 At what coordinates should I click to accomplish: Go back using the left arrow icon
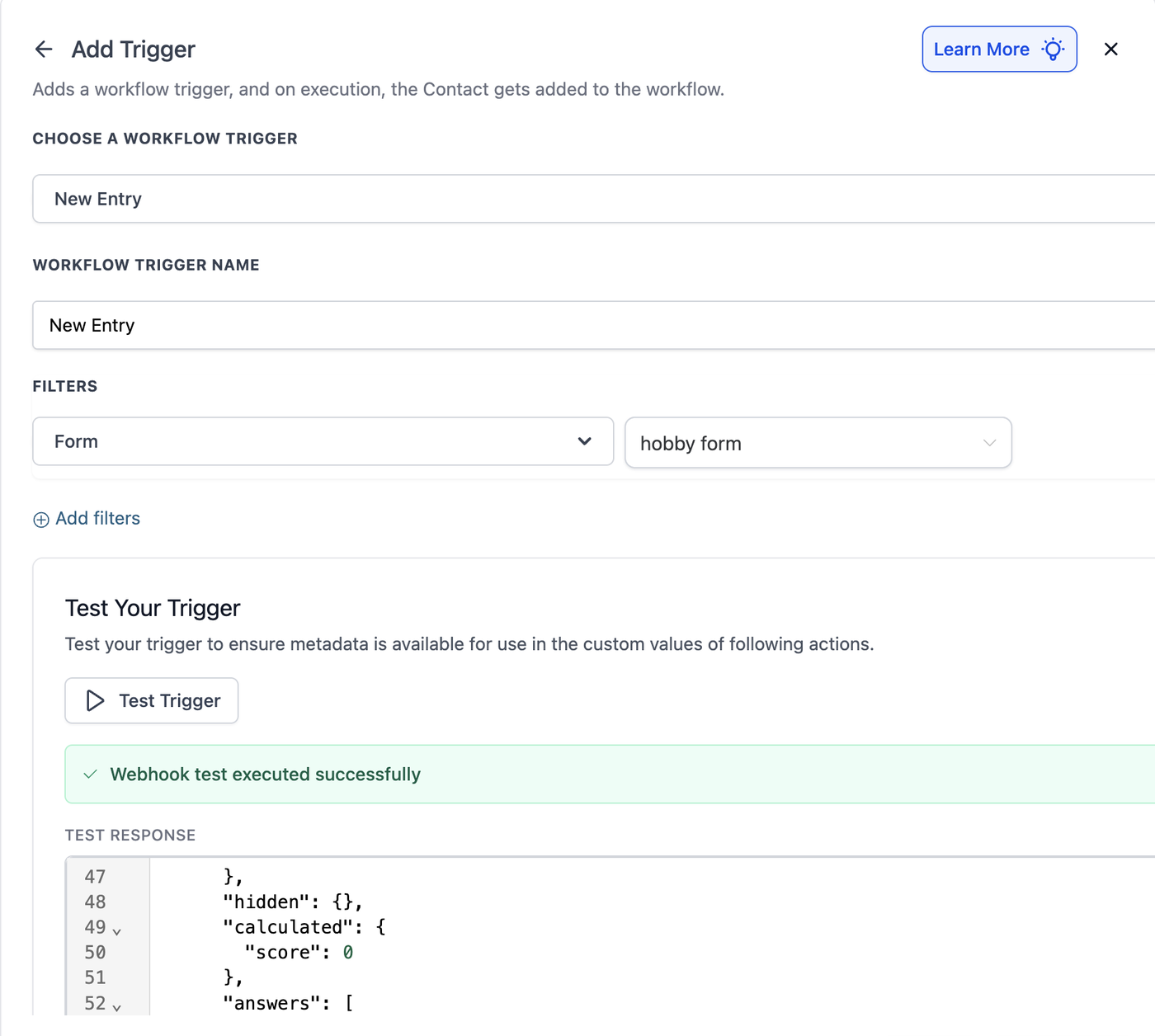click(44, 49)
